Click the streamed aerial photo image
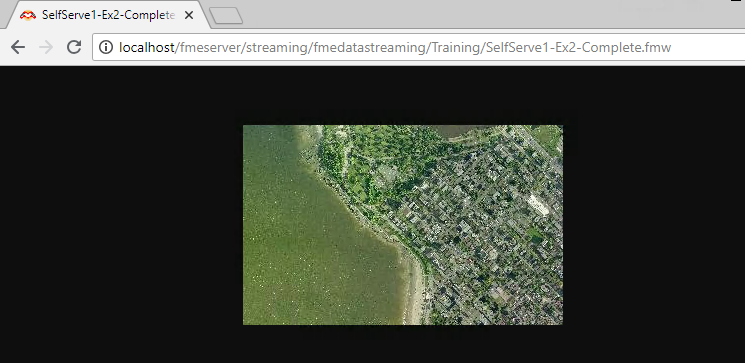The image size is (745, 363). [402, 225]
